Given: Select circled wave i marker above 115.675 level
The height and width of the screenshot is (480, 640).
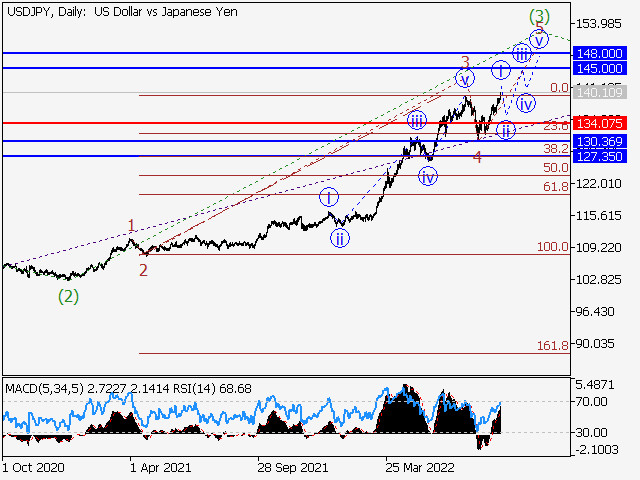Looking at the screenshot, I should (329, 197).
